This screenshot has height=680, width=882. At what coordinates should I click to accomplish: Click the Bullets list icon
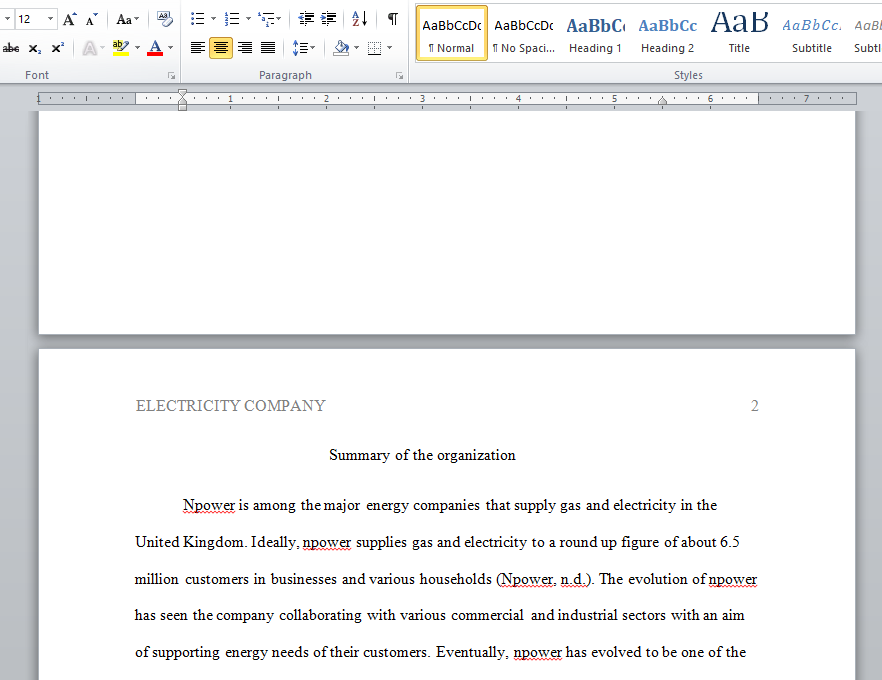[197, 20]
